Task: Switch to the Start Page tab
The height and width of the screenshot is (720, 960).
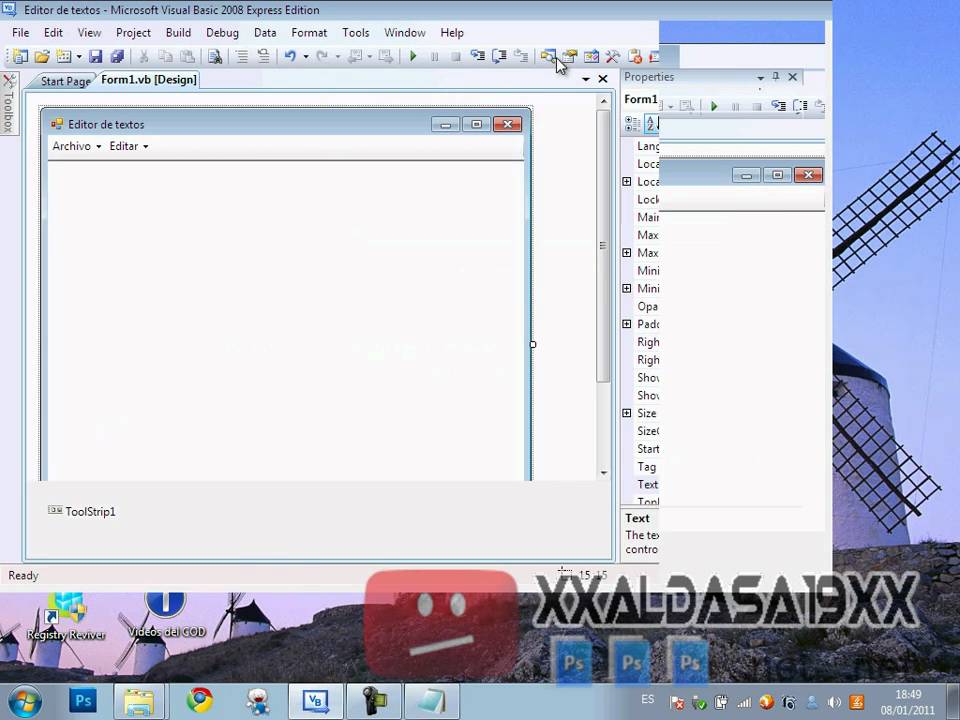Action: 66,81
